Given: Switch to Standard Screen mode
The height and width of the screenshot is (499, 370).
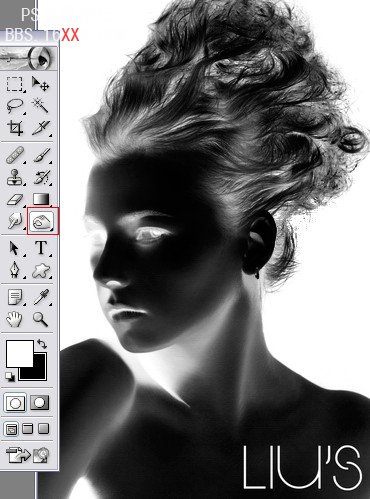Looking at the screenshot, I should (11, 429).
